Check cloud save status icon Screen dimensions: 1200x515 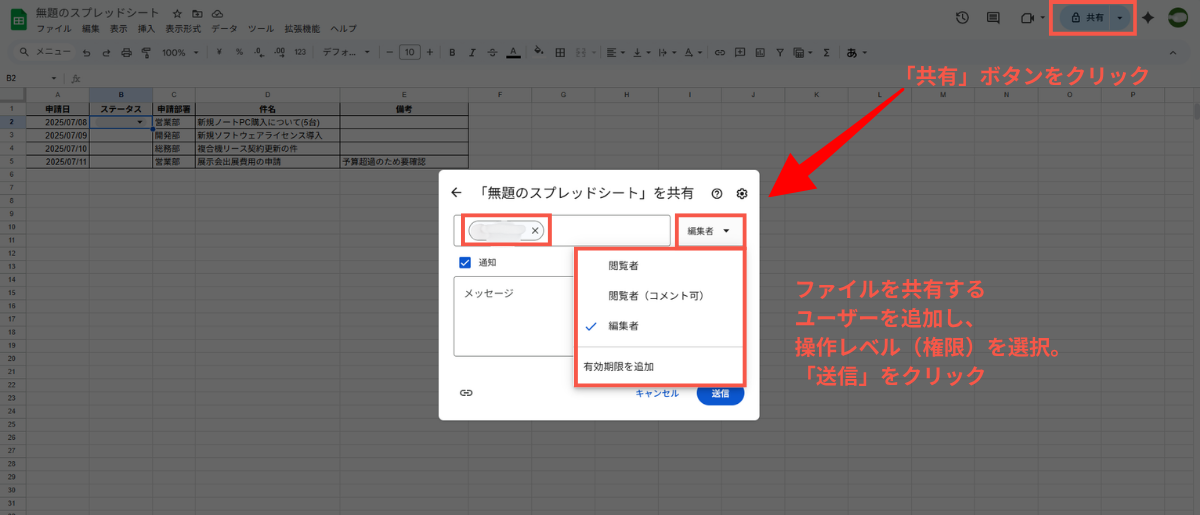217,13
